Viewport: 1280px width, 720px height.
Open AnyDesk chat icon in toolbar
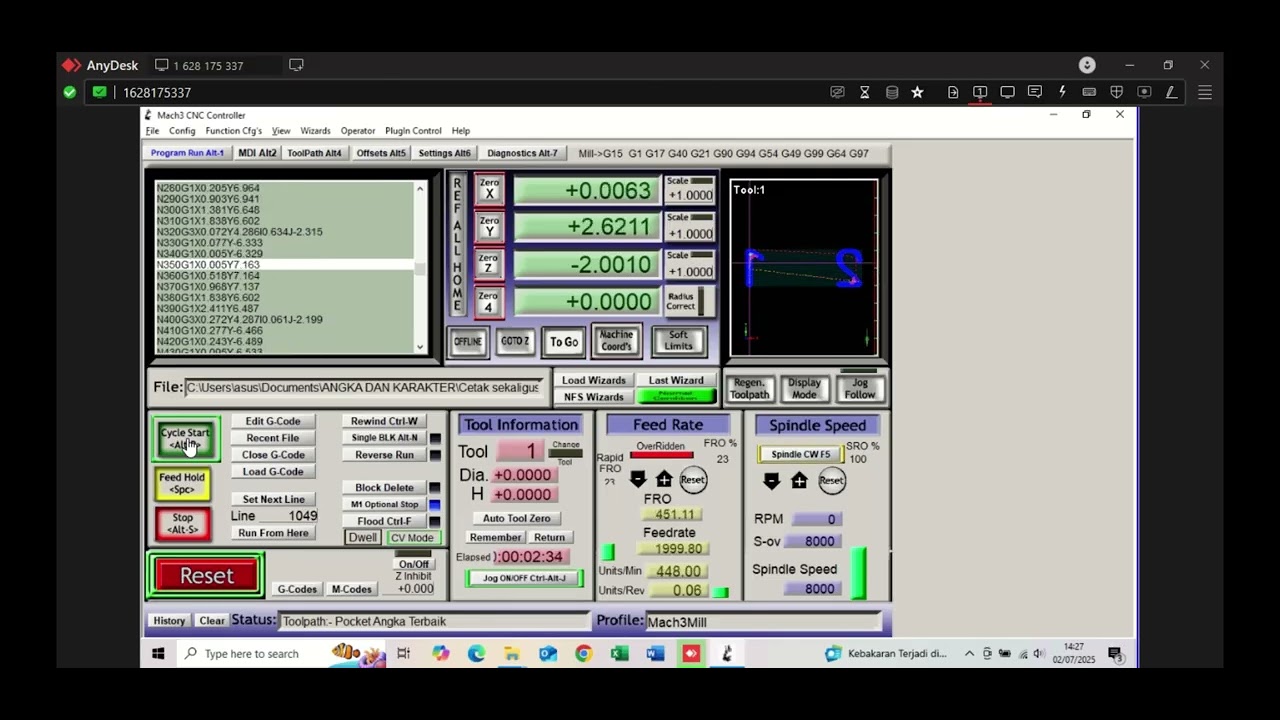[1035, 92]
